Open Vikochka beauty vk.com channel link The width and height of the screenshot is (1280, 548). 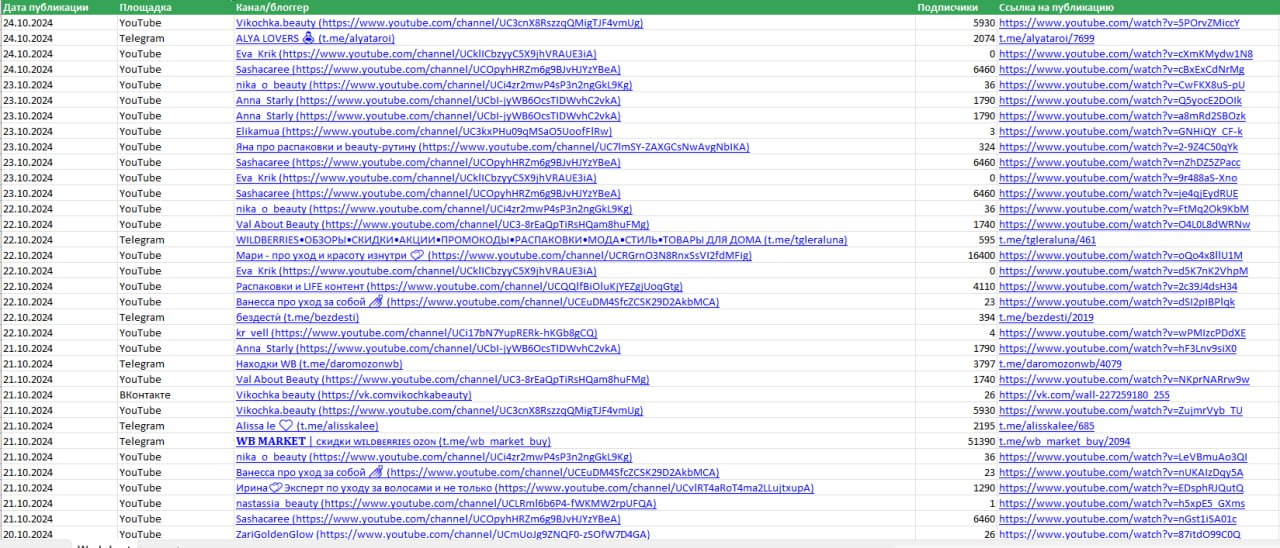coord(353,395)
